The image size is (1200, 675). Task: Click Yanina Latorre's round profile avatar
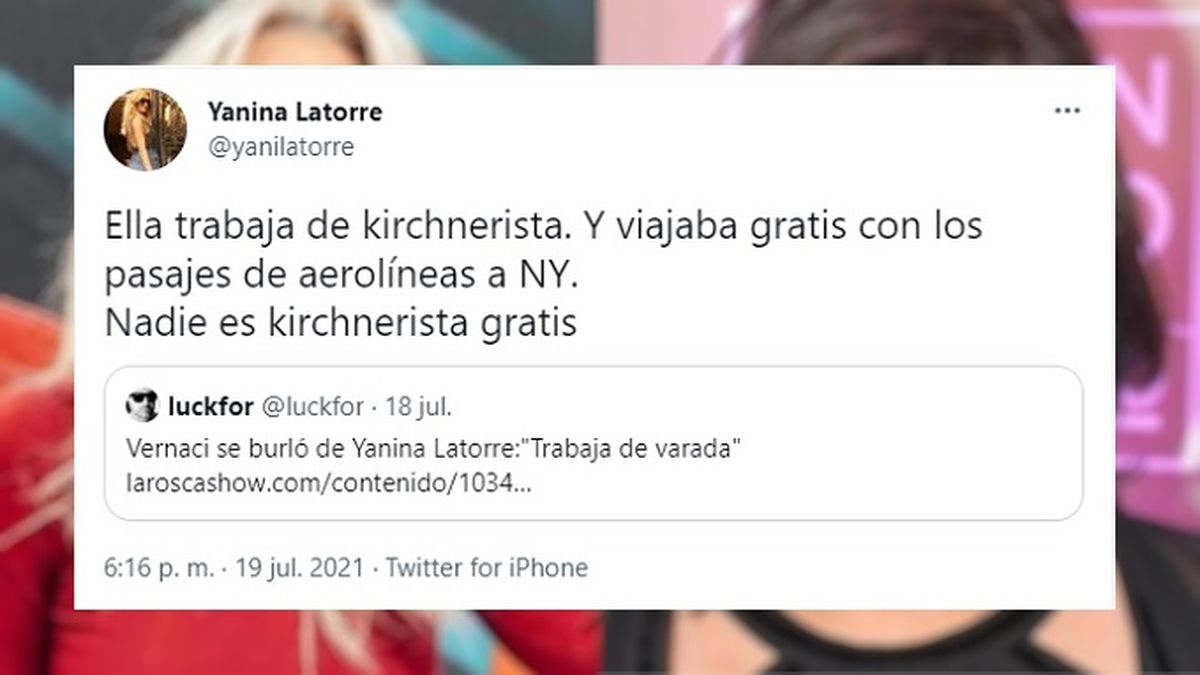(x=145, y=129)
